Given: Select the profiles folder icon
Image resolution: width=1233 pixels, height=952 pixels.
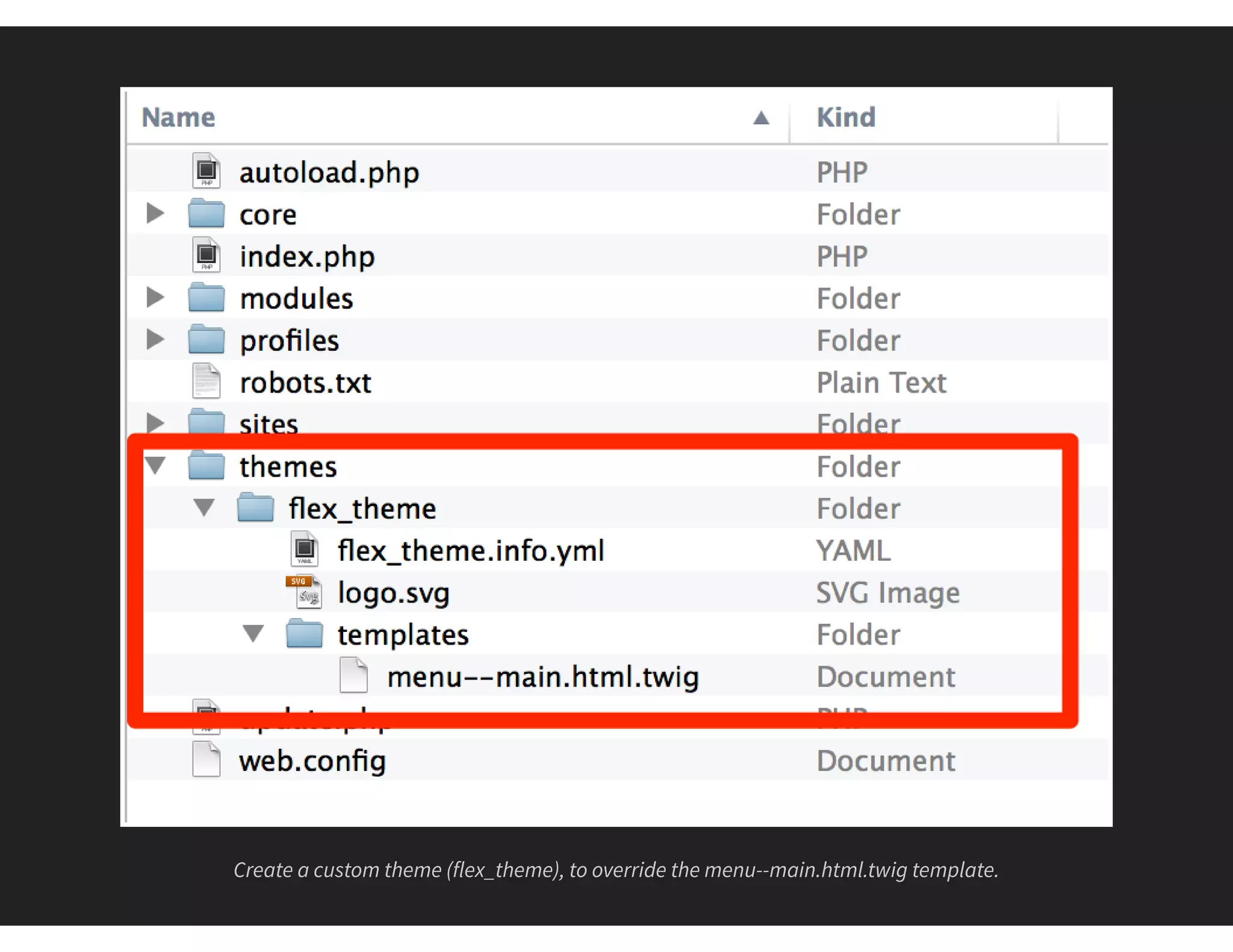Looking at the screenshot, I should 207,339.
